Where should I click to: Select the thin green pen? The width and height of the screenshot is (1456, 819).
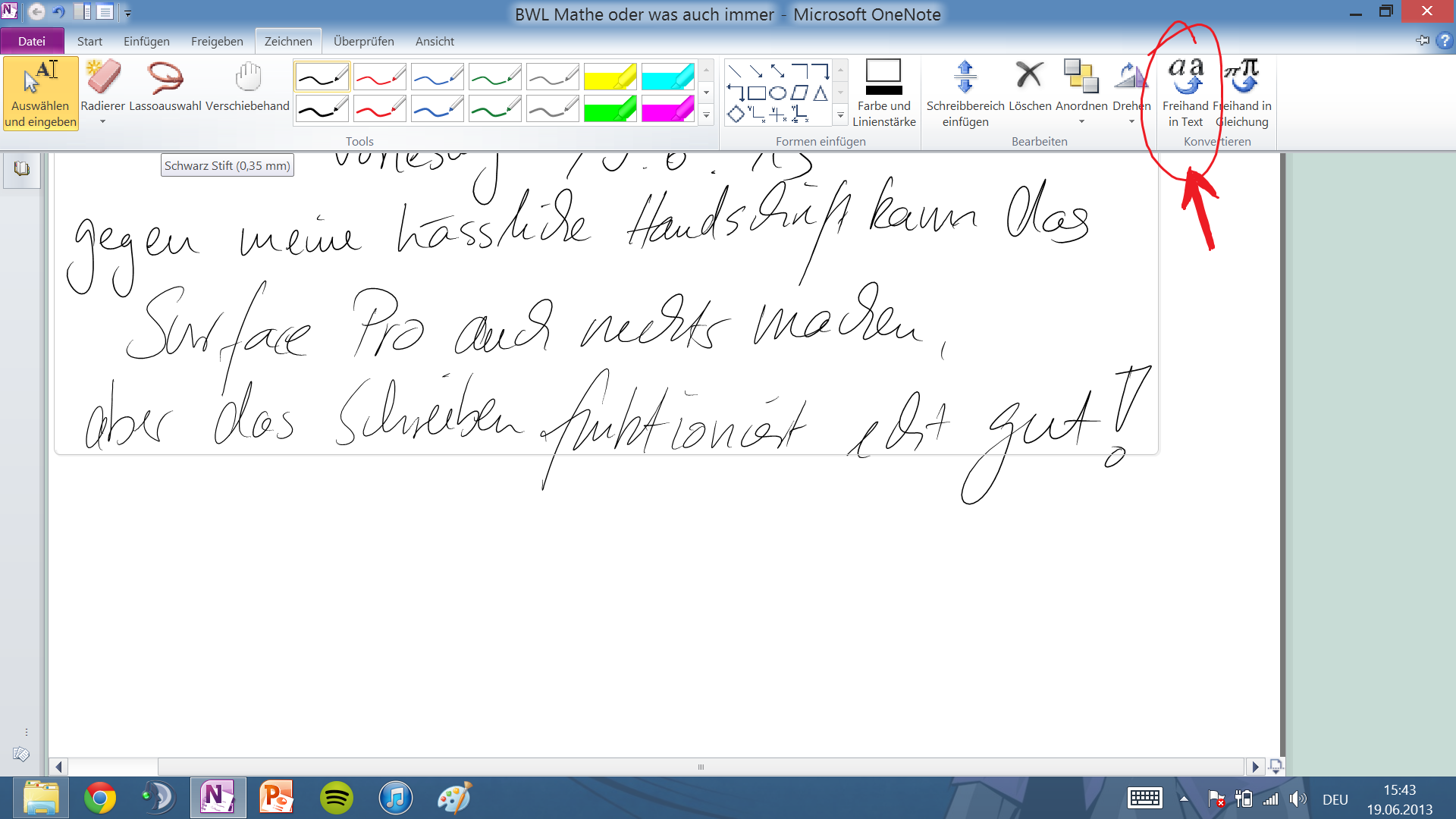click(x=494, y=77)
